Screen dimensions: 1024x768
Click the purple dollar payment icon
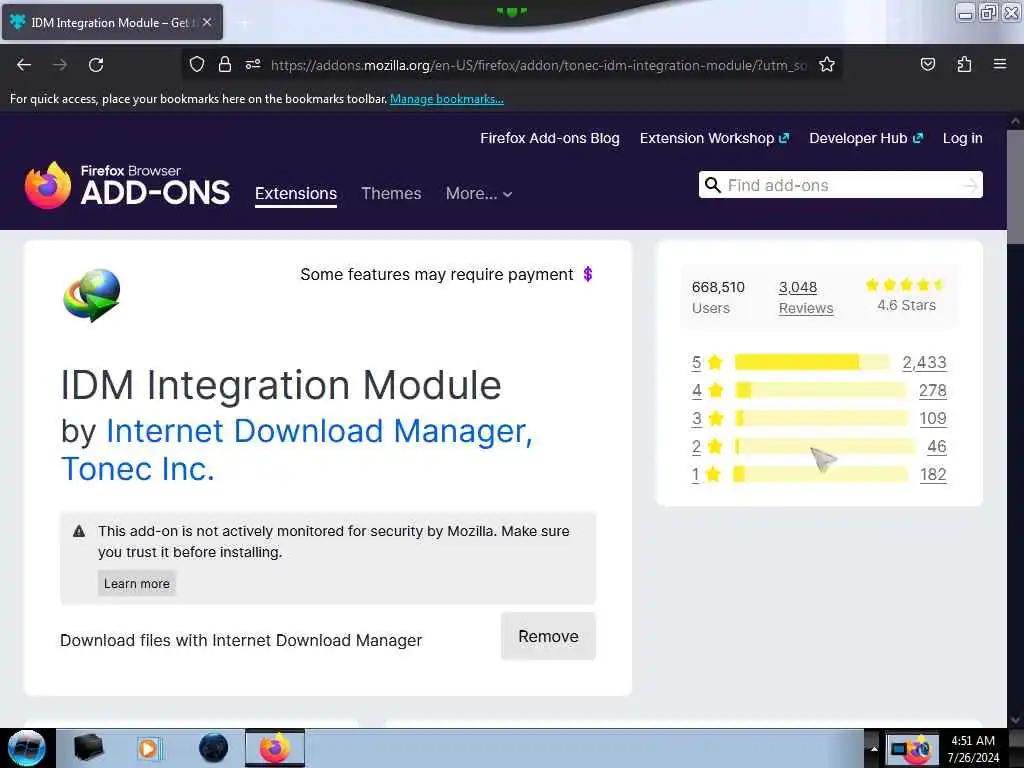click(x=588, y=274)
